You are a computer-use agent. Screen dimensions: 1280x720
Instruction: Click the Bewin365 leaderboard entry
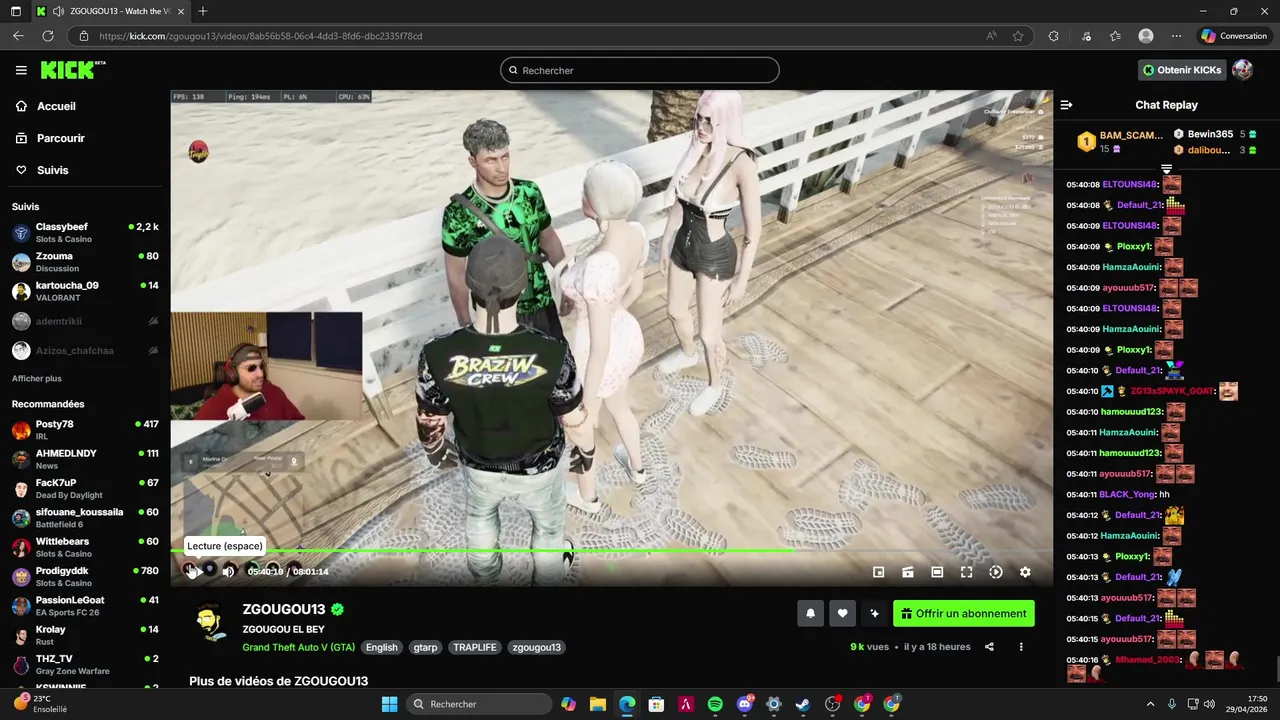[x=1214, y=134]
